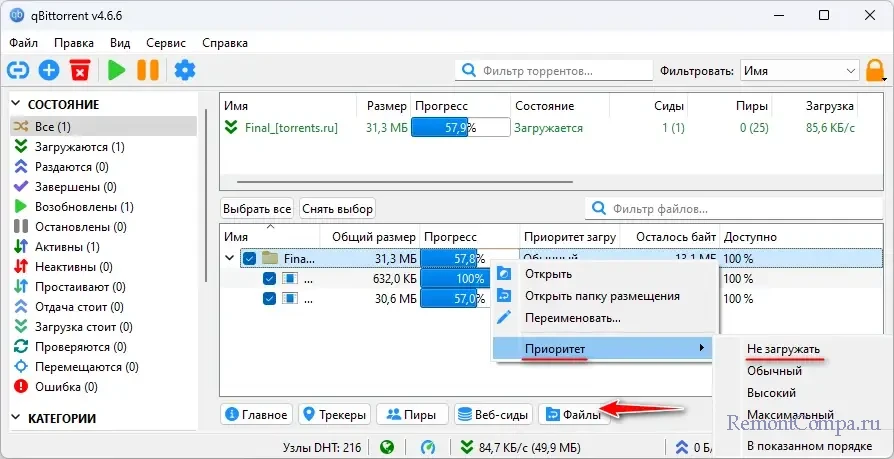The height and width of the screenshot is (459, 894).
Task: Uncheck the 632,0 KB file checkbox
Action: 269,279
